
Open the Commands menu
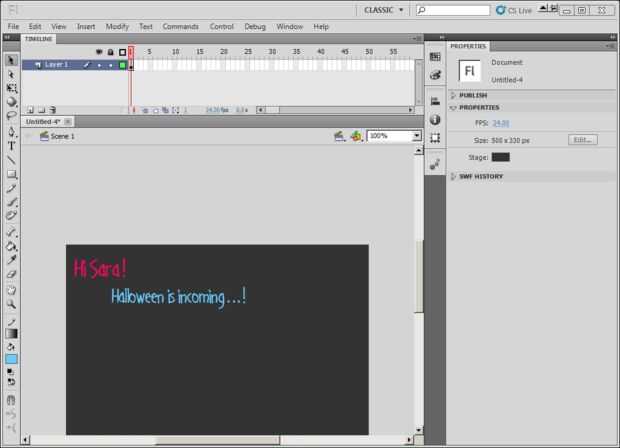(180, 26)
